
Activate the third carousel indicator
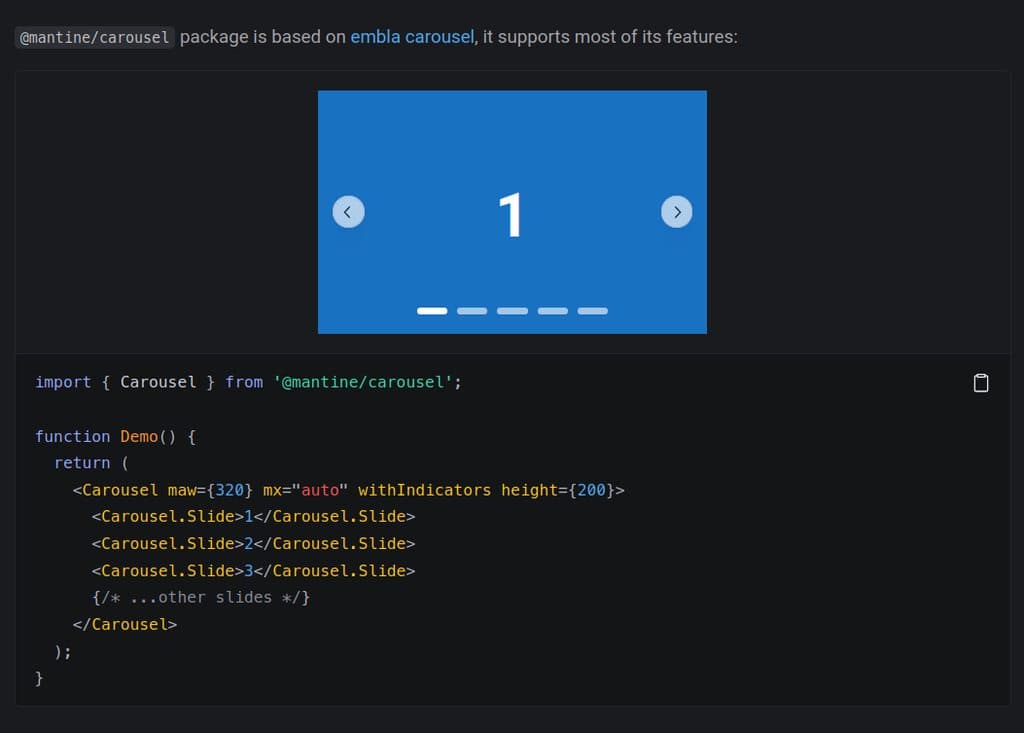click(512, 310)
